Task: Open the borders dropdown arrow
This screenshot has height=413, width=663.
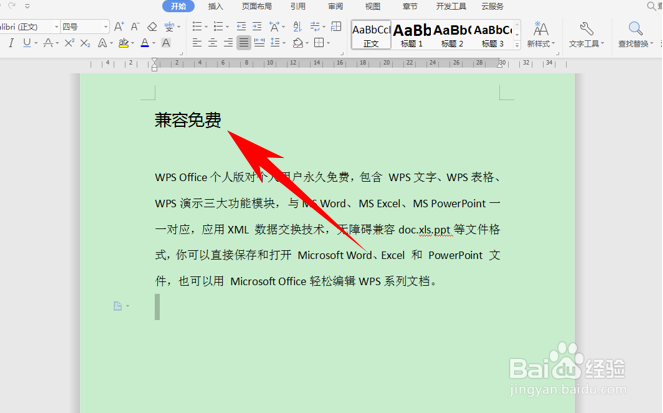Action: pyautogui.click(x=329, y=43)
